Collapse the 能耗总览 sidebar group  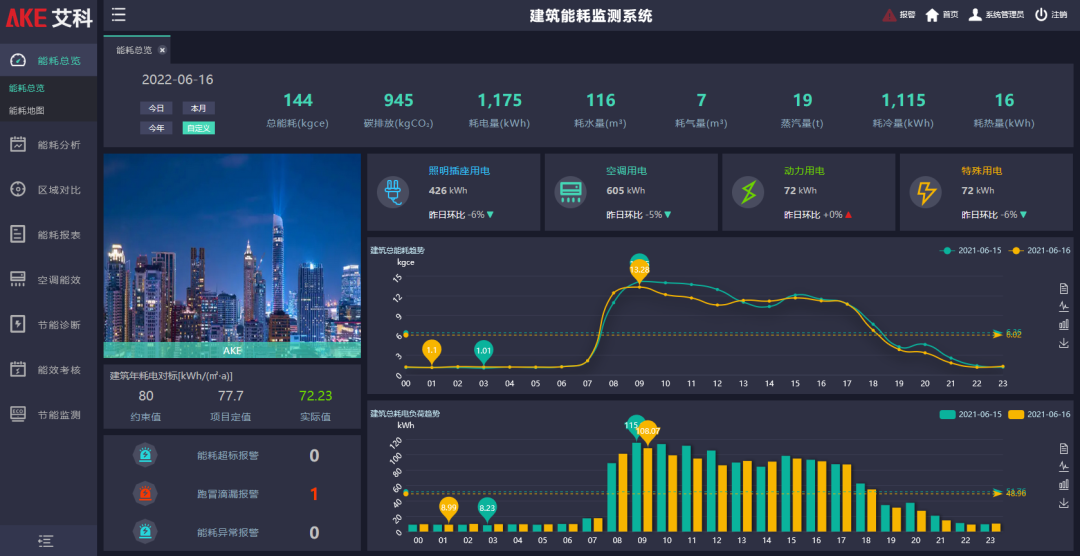48,60
